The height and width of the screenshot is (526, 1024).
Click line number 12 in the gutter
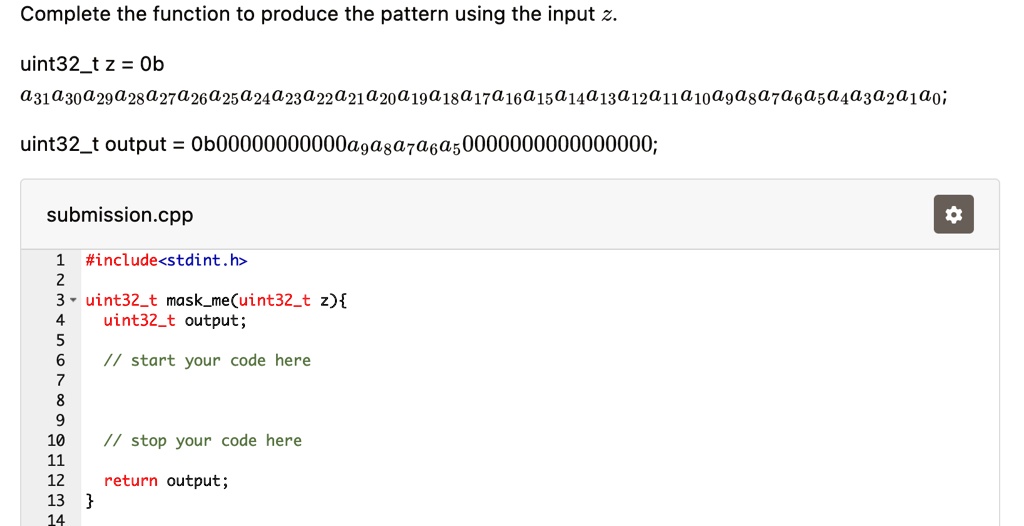pyautogui.click(x=56, y=481)
